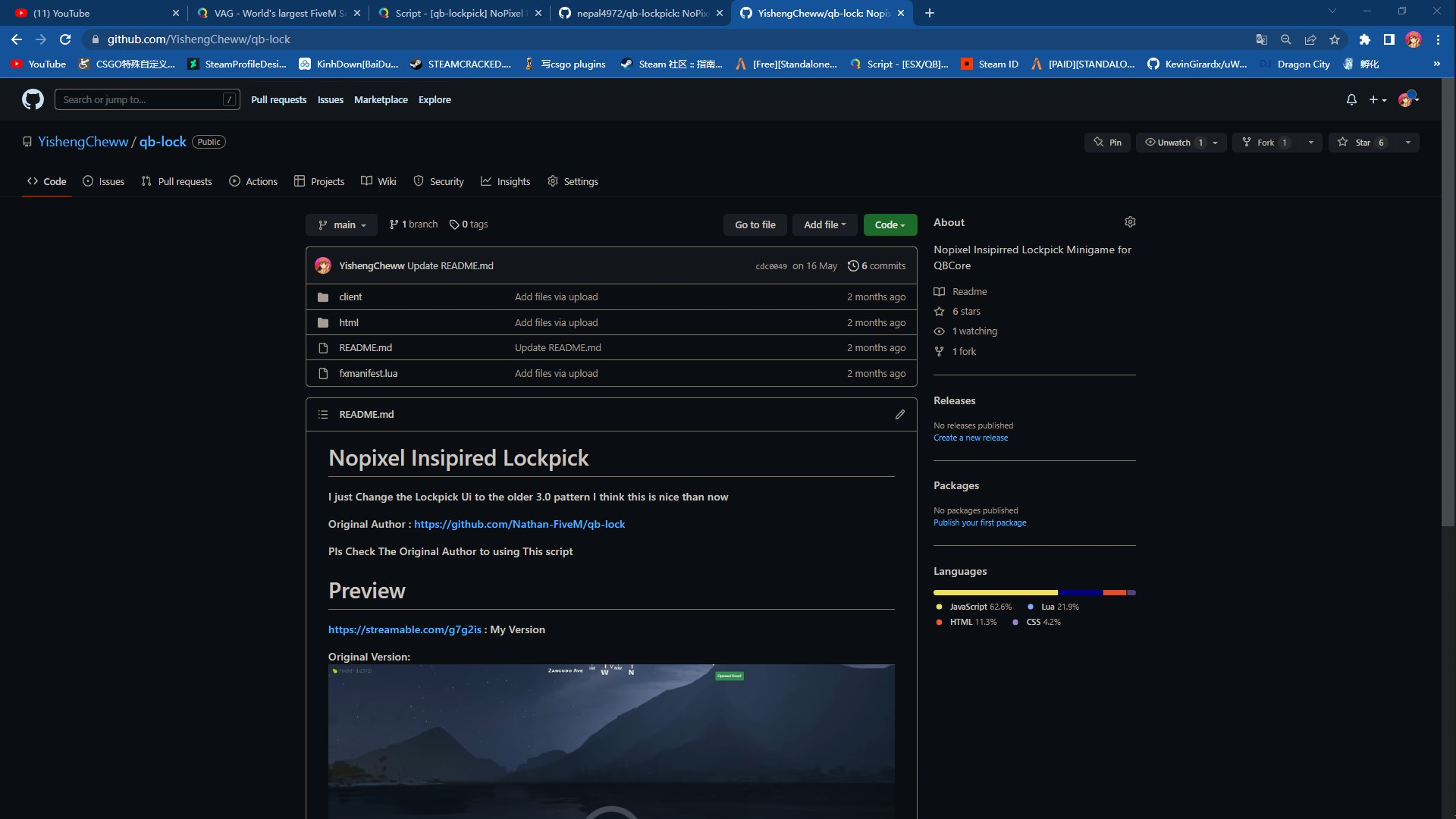Toggle README table of contents icon
1456x819 pixels.
click(x=323, y=414)
